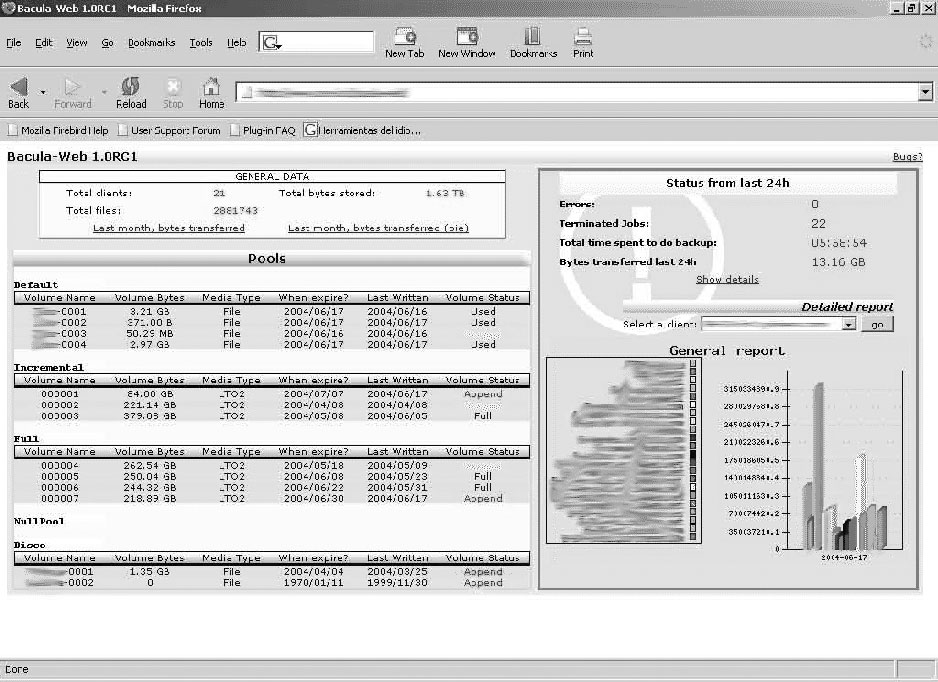This screenshot has height=682, width=938.
Task: Click the 2881743 total files value
Action: [235, 211]
